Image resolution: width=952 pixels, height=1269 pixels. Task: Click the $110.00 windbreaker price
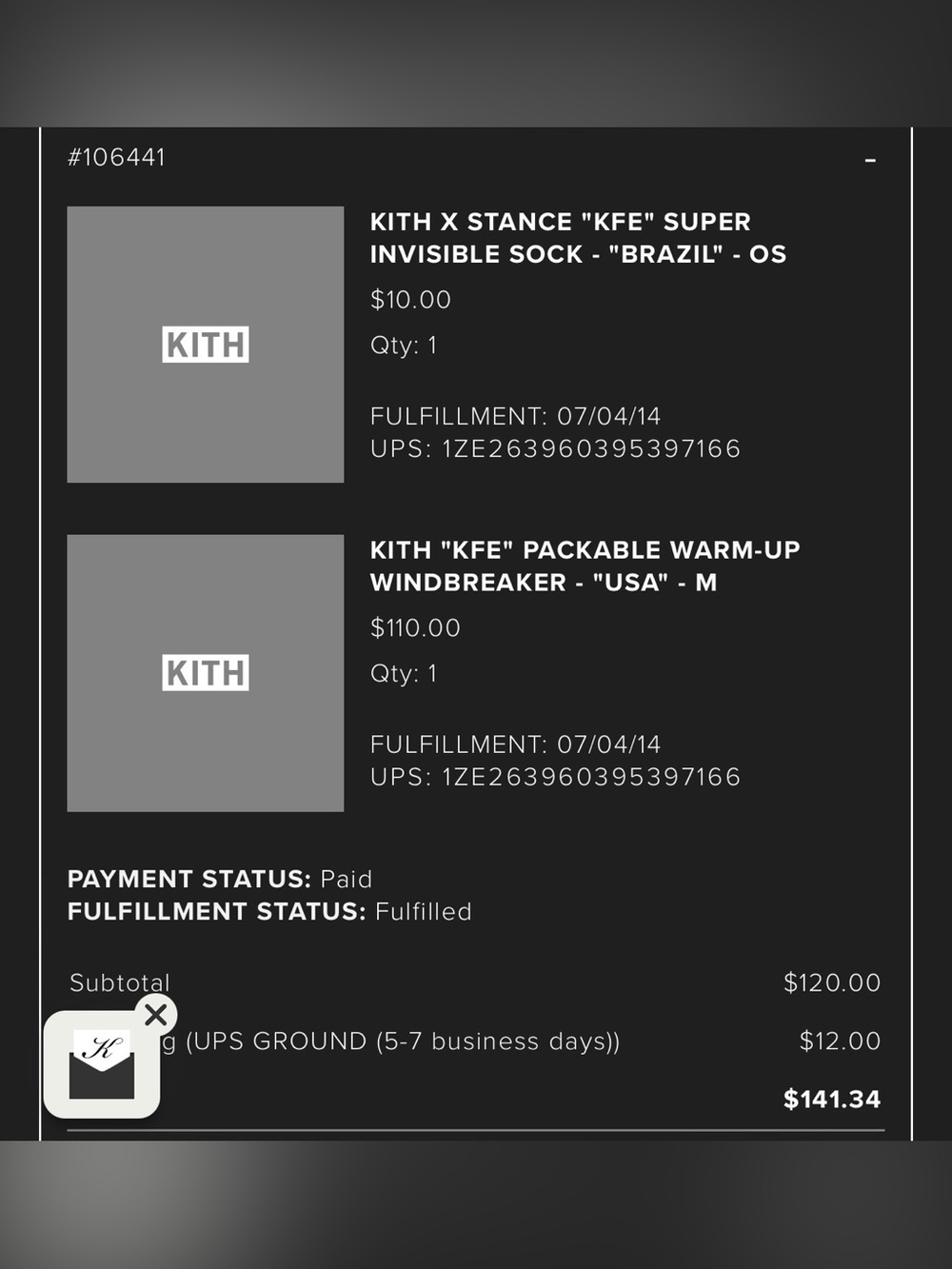[415, 628]
